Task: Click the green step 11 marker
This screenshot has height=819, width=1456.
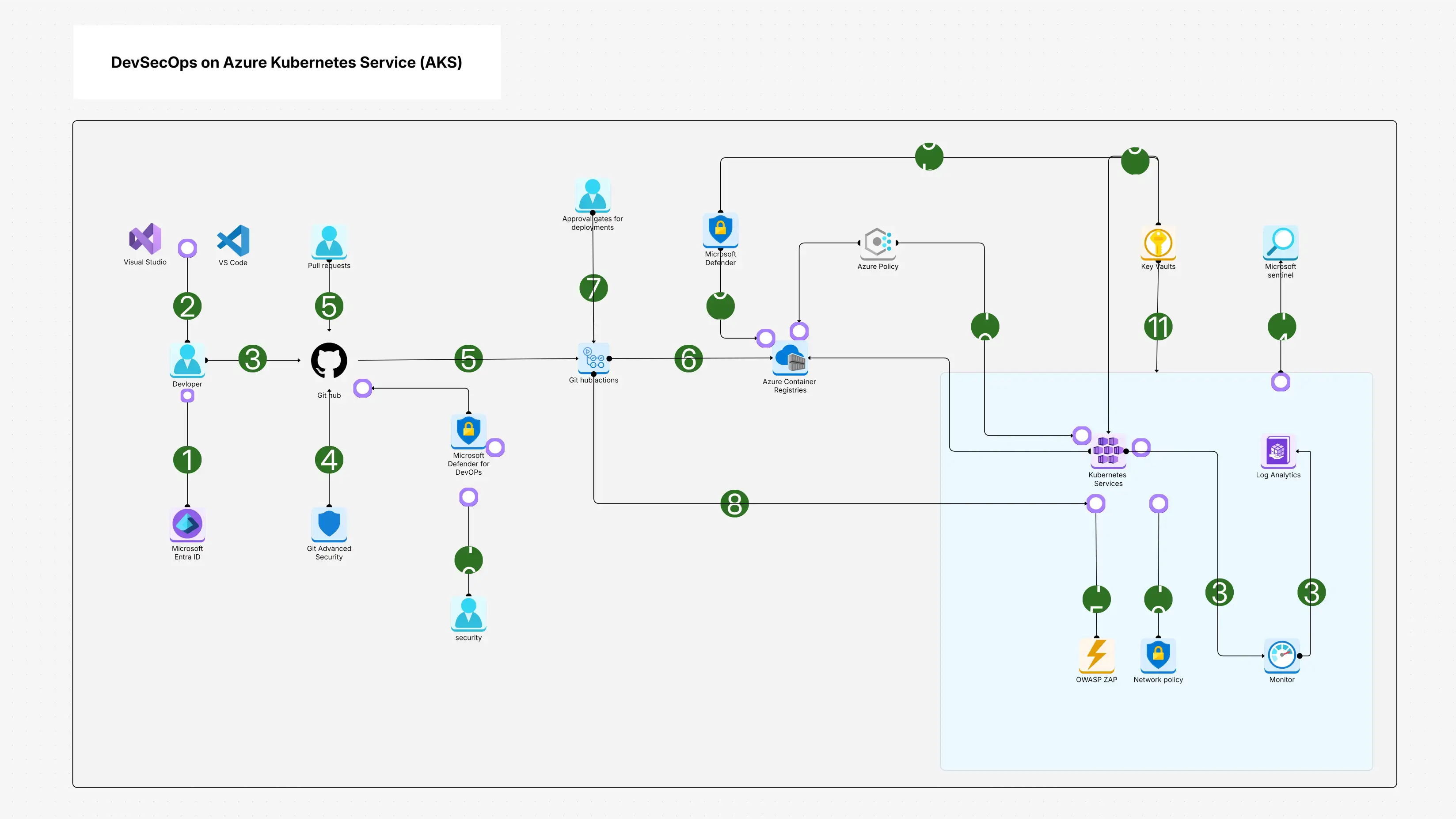Action: click(x=1158, y=326)
